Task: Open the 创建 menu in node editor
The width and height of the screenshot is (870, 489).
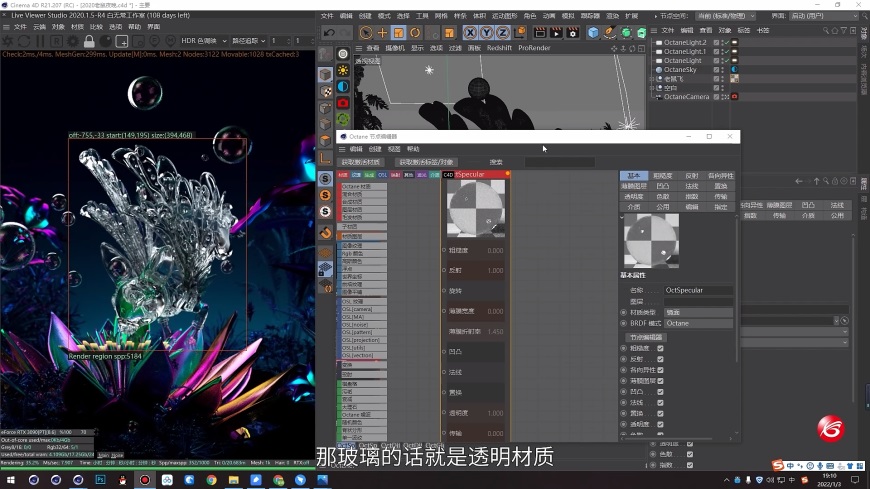Action: tap(373, 149)
